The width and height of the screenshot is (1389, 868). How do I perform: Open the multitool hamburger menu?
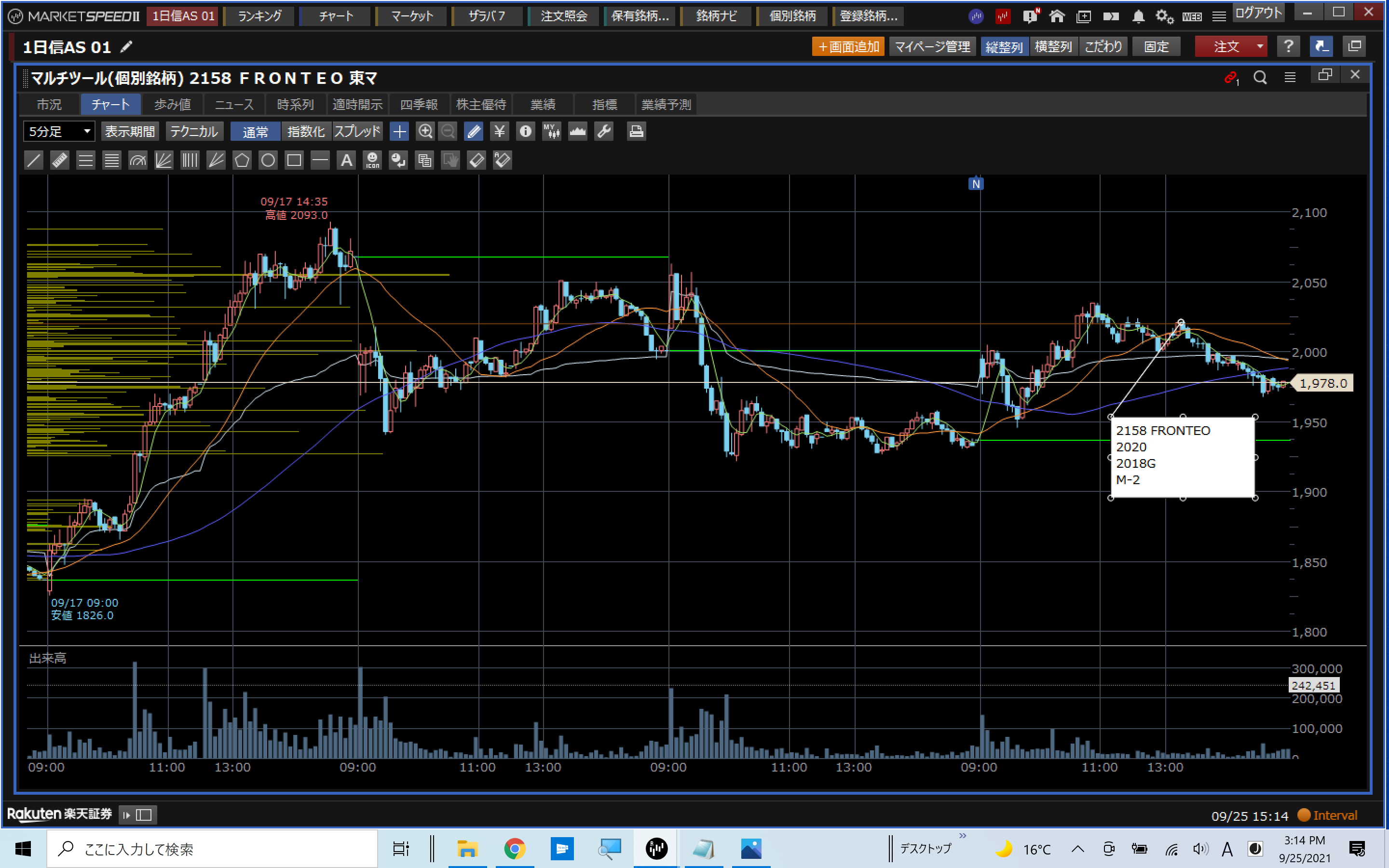[1290, 77]
